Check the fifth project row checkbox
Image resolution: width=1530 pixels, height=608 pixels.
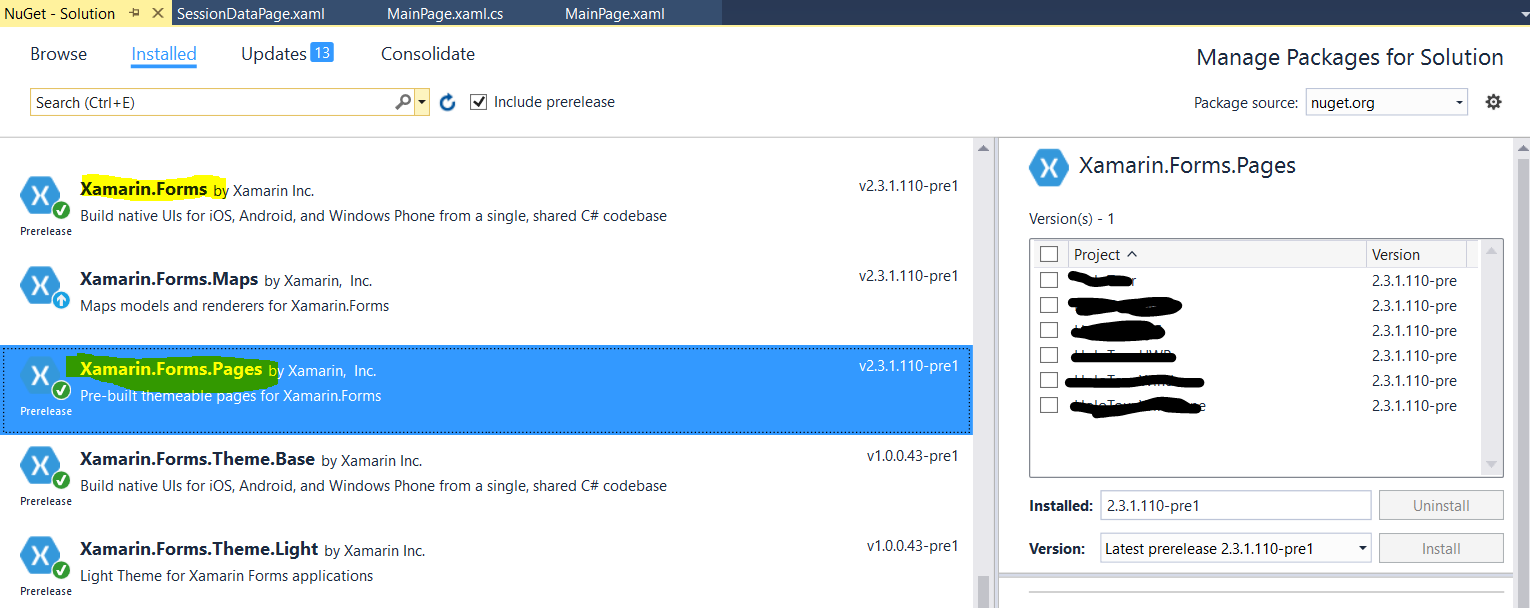tap(1048, 380)
